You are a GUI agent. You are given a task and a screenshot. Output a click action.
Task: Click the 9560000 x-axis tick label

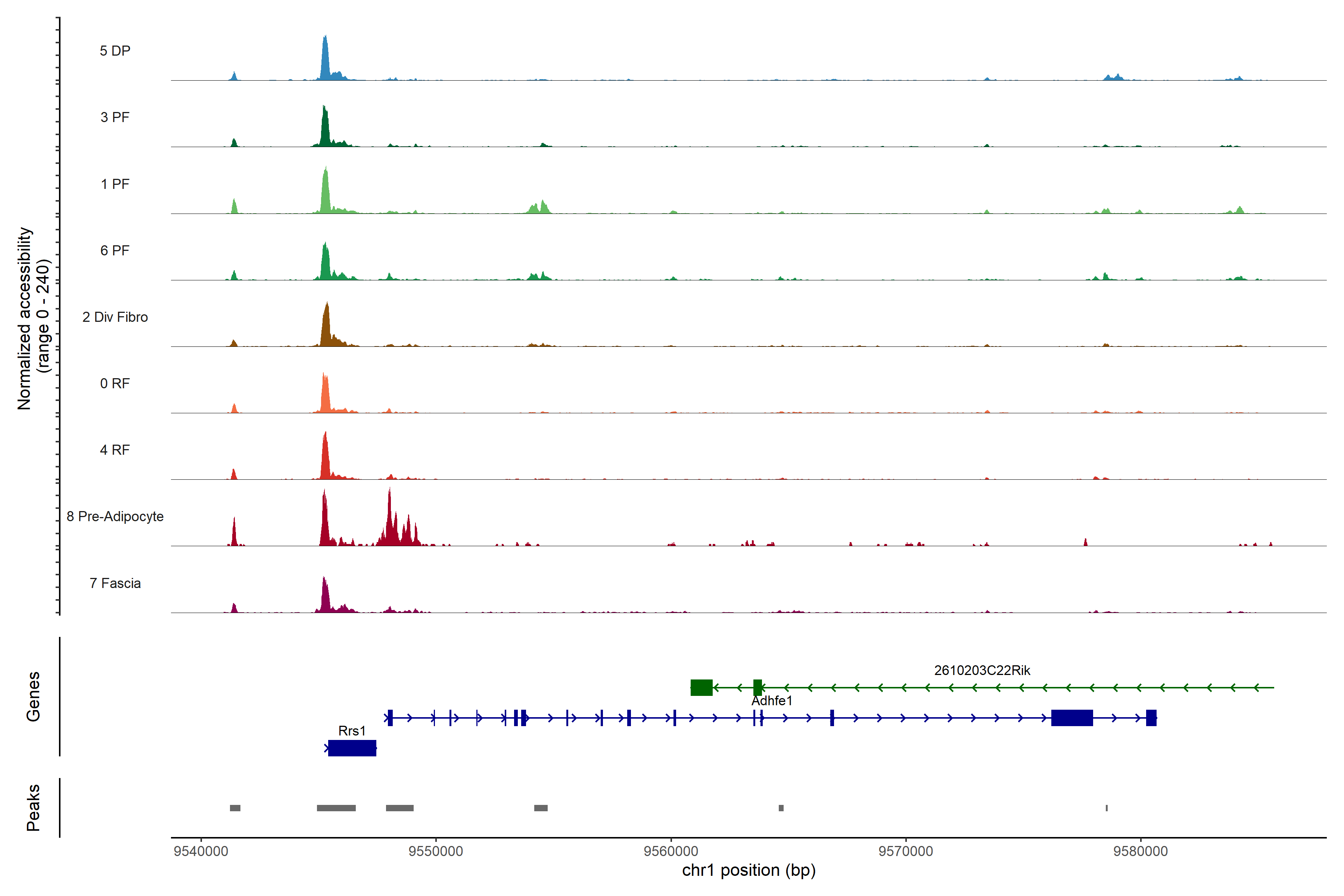pos(671,852)
